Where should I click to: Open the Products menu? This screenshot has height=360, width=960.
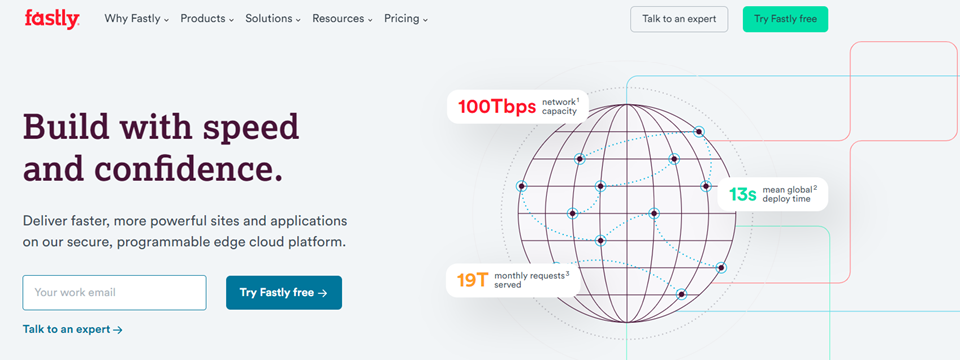click(x=207, y=19)
